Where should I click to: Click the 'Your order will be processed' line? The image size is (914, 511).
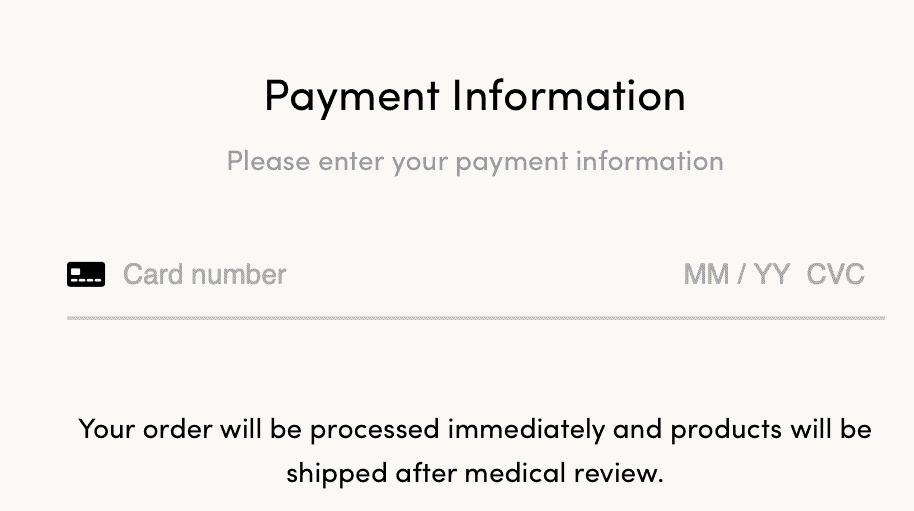click(475, 430)
